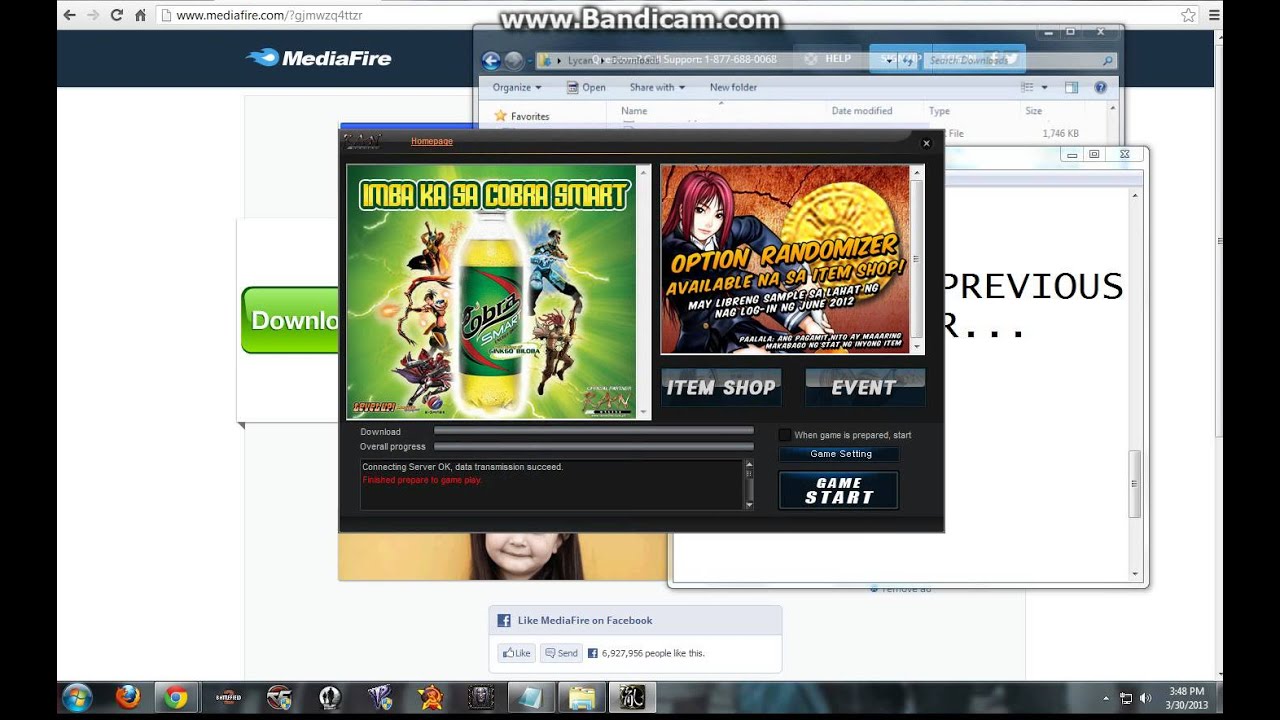
Task: Click the Cobra Smart banner image
Action: pos(492,292)
